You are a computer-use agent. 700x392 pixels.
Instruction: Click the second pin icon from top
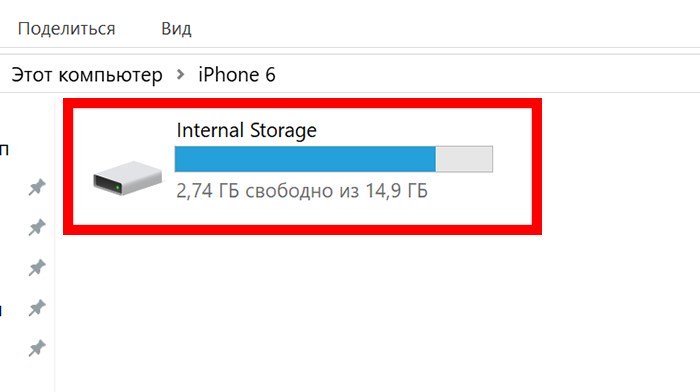tap(37, 227)
